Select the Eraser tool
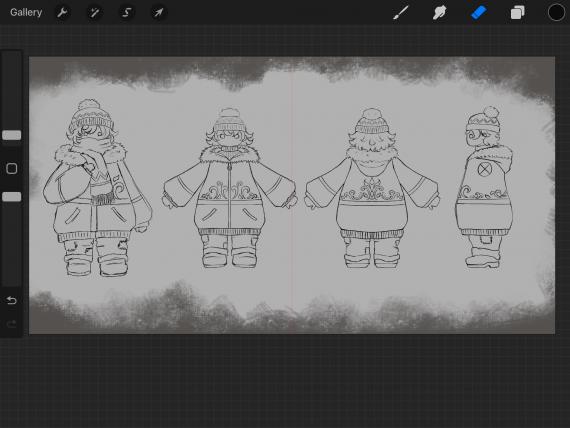 tap(479, 13)
